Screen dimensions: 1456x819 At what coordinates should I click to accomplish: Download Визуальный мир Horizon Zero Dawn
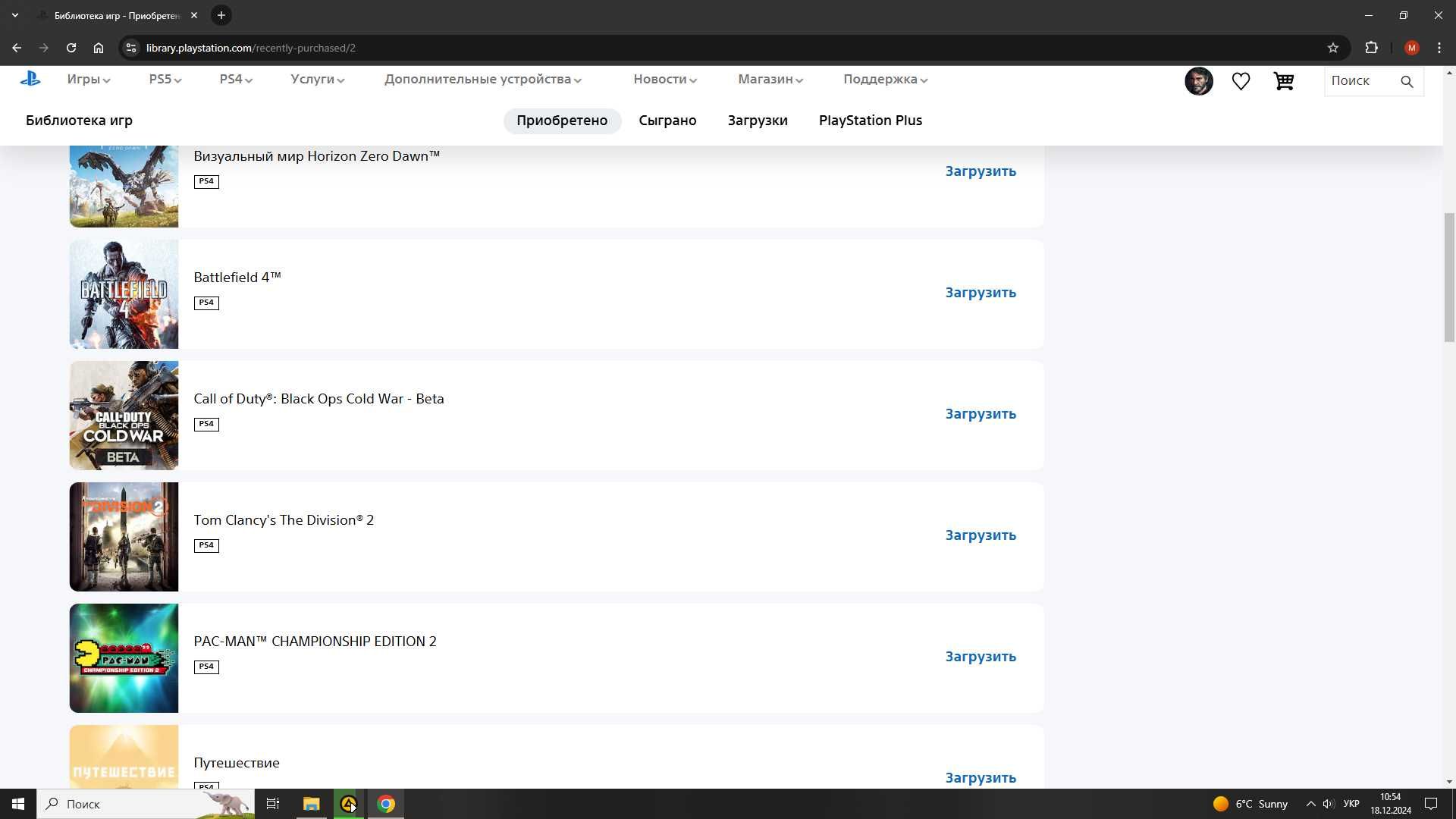(x=981, y=171)
